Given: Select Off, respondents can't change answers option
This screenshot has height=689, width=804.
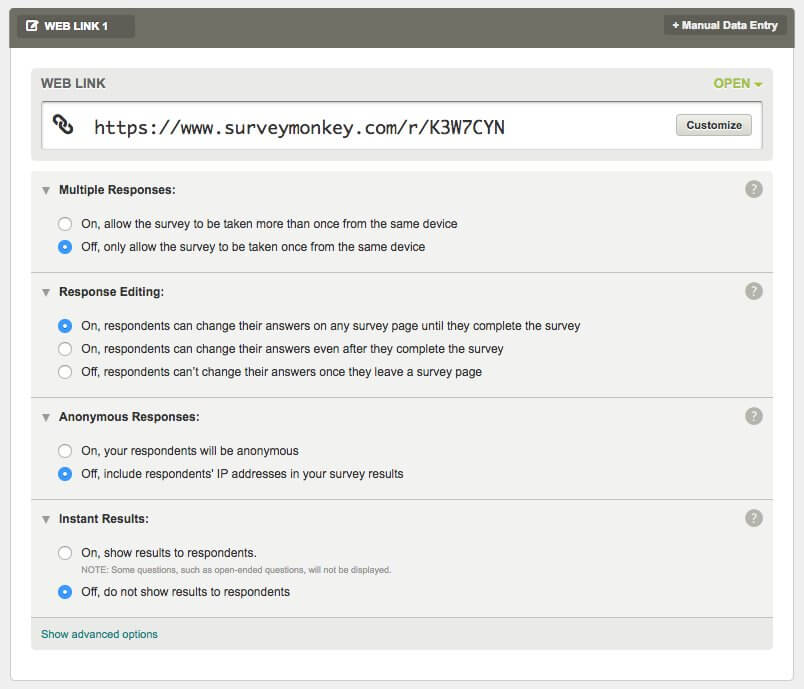Looking at the screenshot, I should click(x=65, y=372).
